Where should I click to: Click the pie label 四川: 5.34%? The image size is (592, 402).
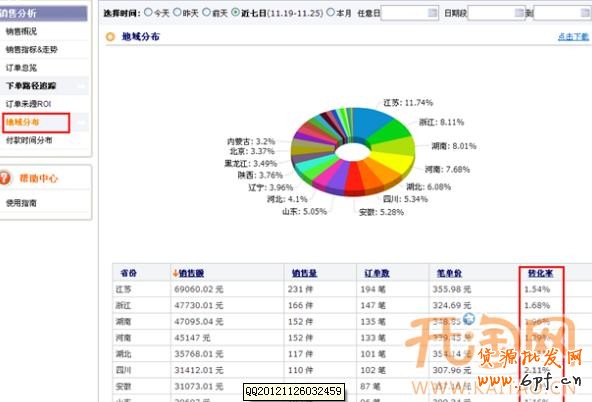pyautogui.click(x=405, y=199)
